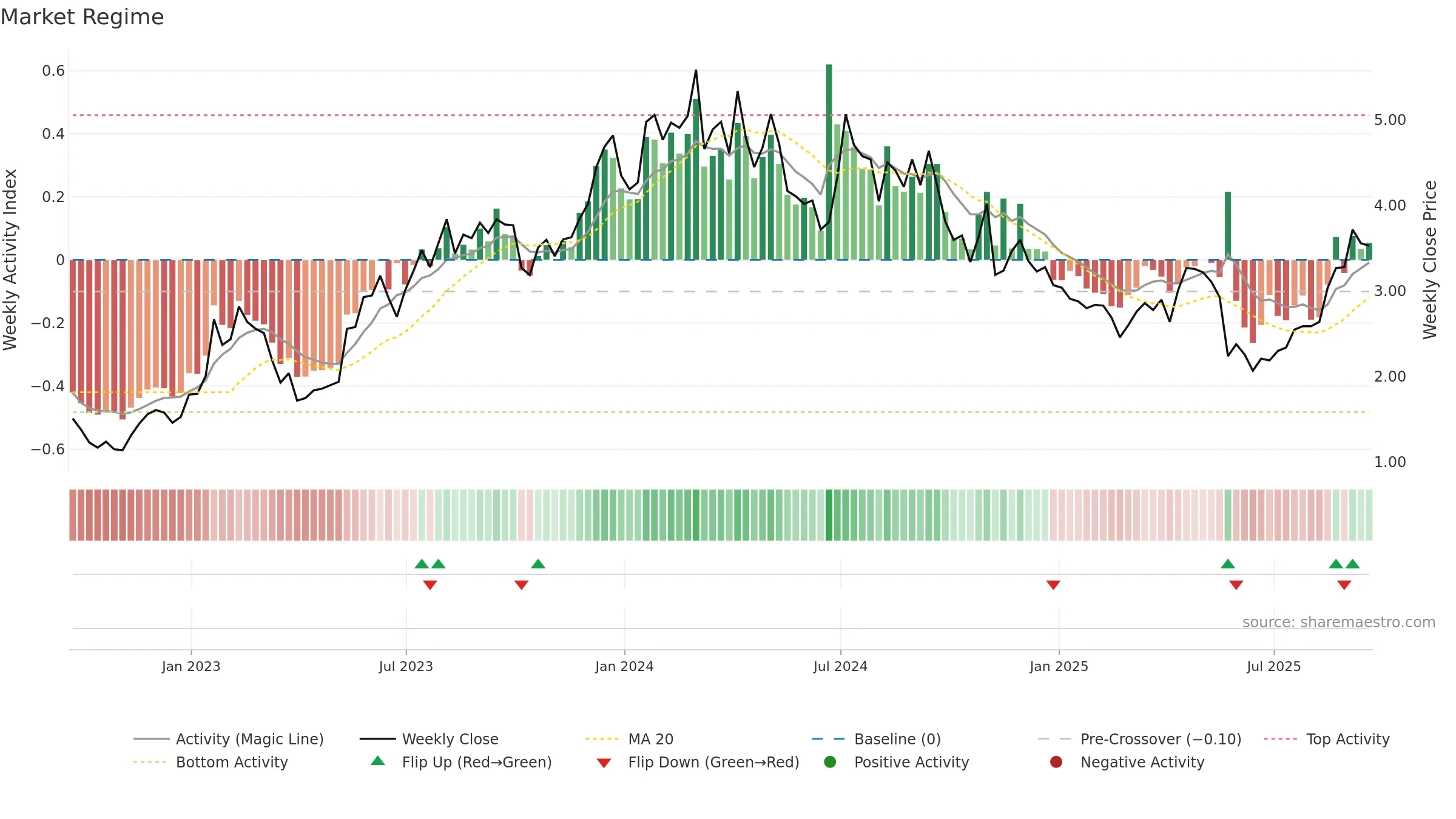
Task: Click the Flip Down legend triangle icon
Action: click(604, 763)
